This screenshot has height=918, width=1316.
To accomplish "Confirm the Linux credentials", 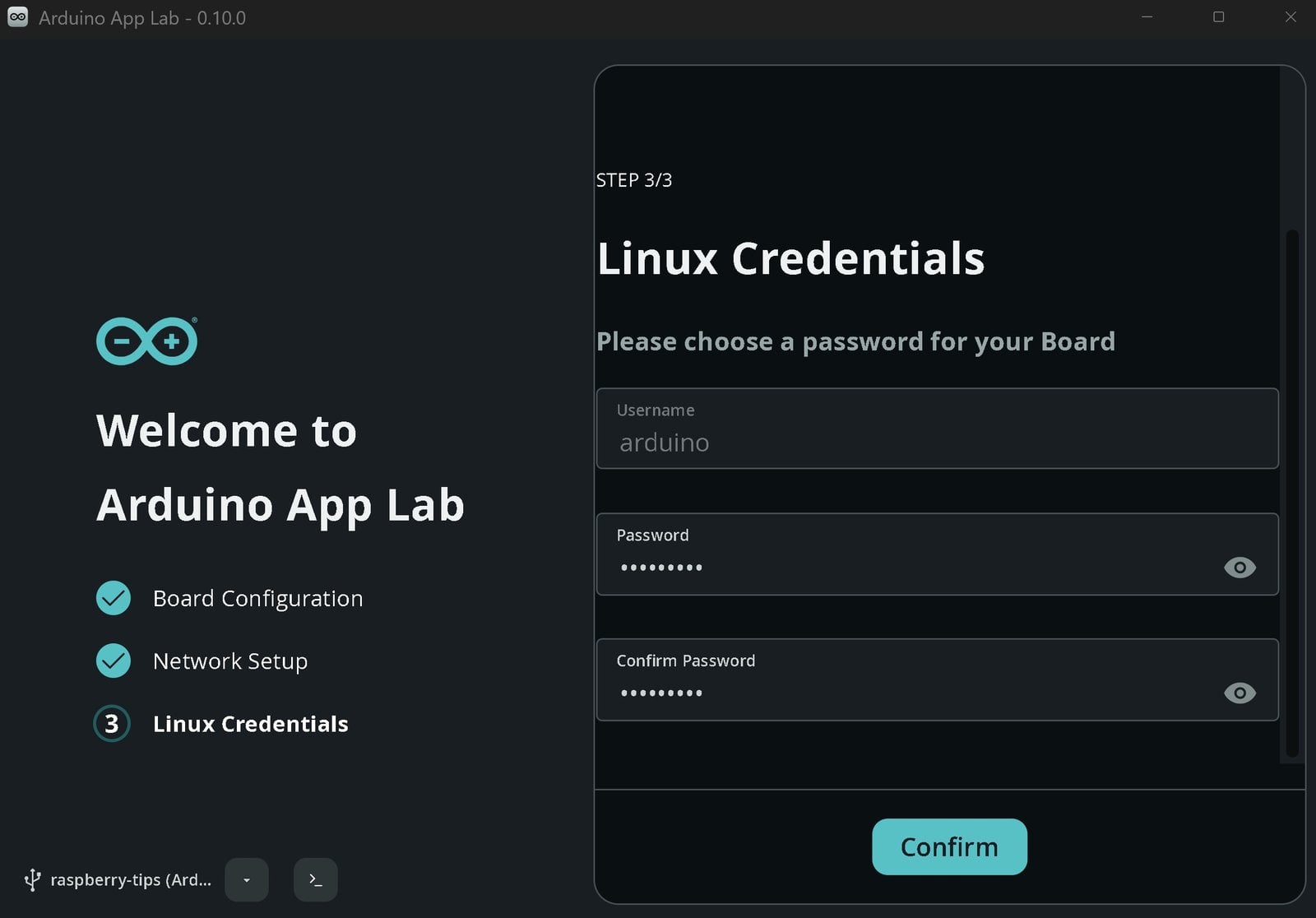I will tap(949, 846).
